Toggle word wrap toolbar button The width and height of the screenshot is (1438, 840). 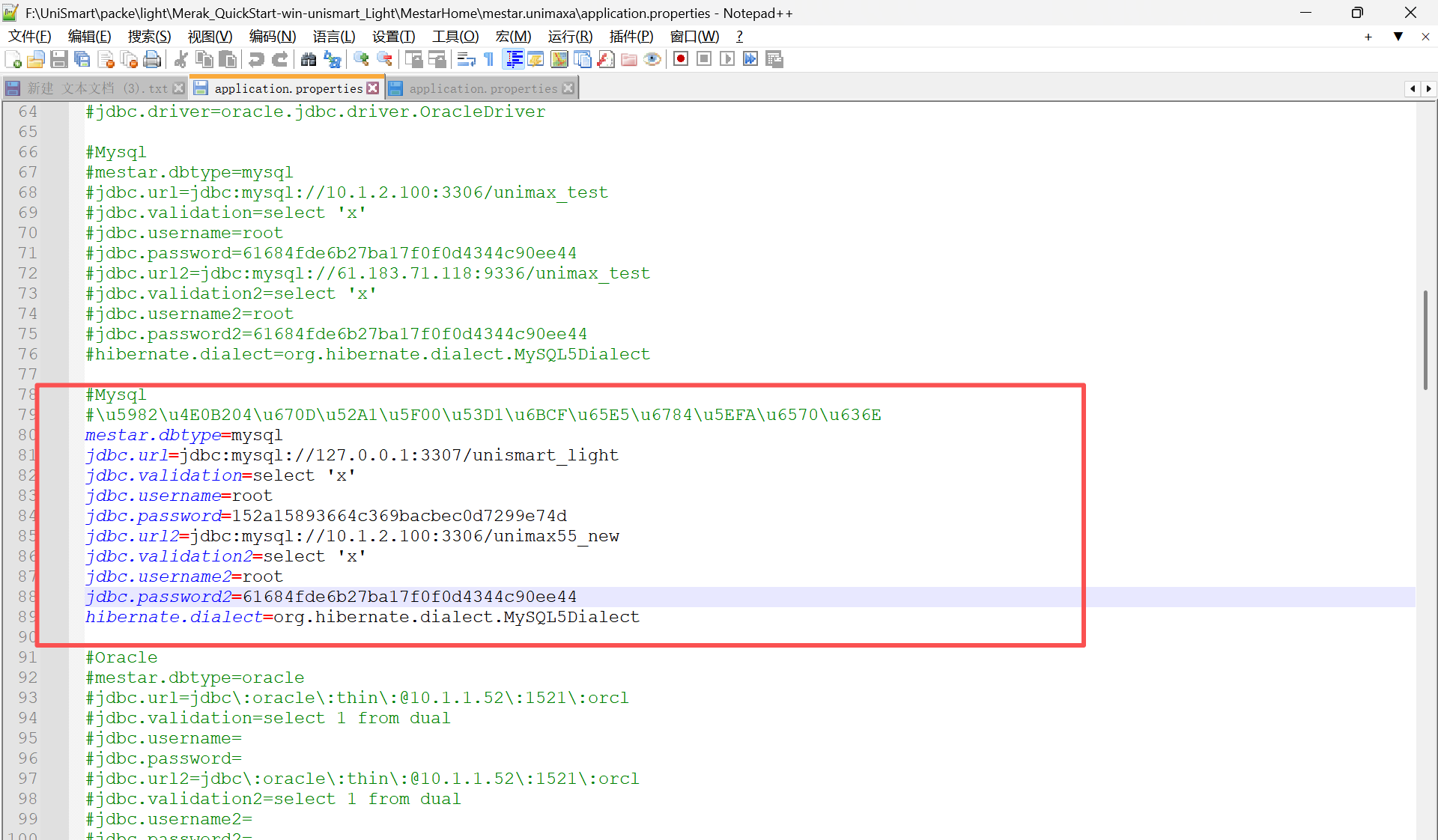pos(466,60)
